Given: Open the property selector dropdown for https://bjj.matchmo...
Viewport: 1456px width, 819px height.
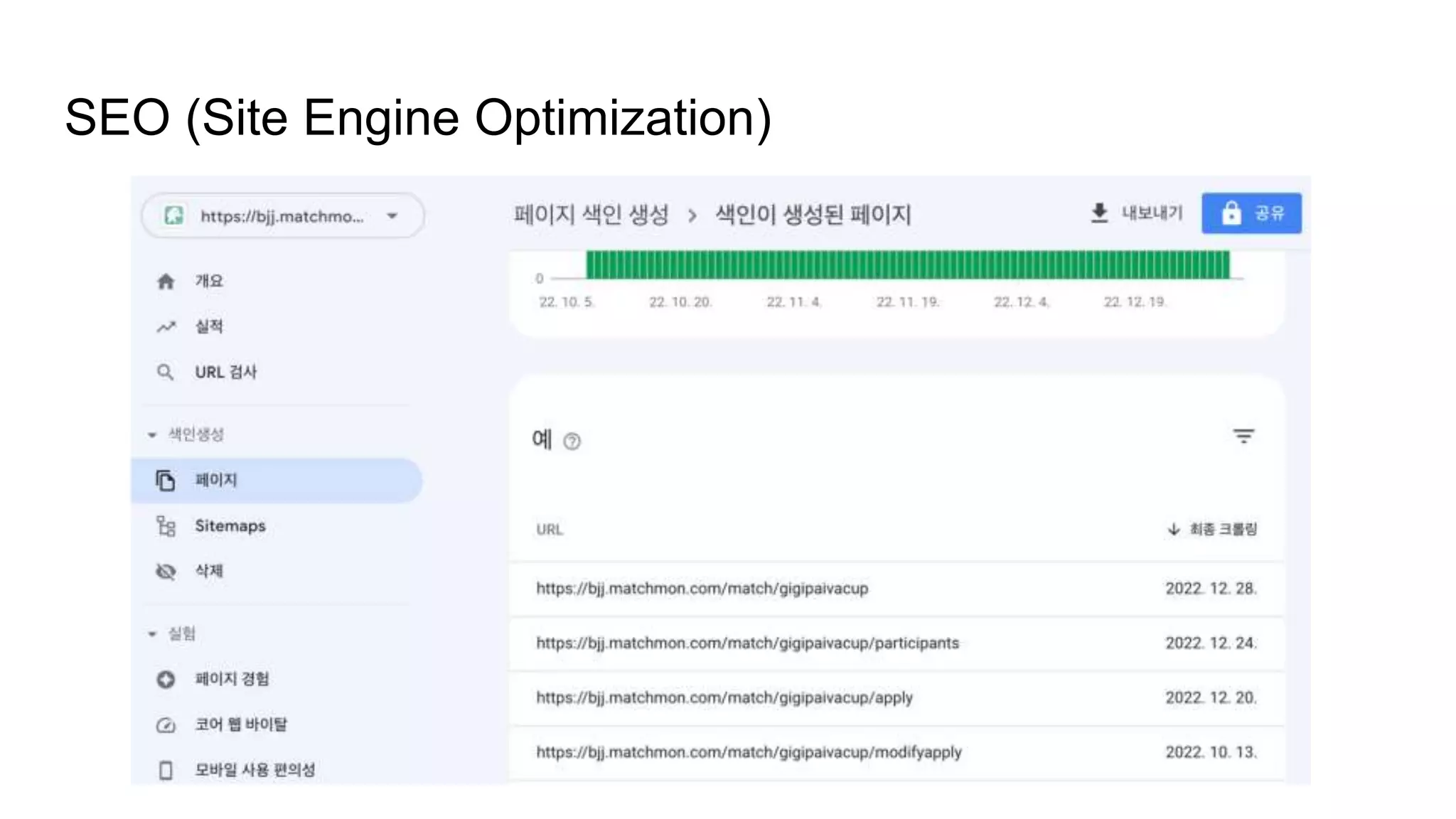Looking at the screenshot, I should pos(283,215).
